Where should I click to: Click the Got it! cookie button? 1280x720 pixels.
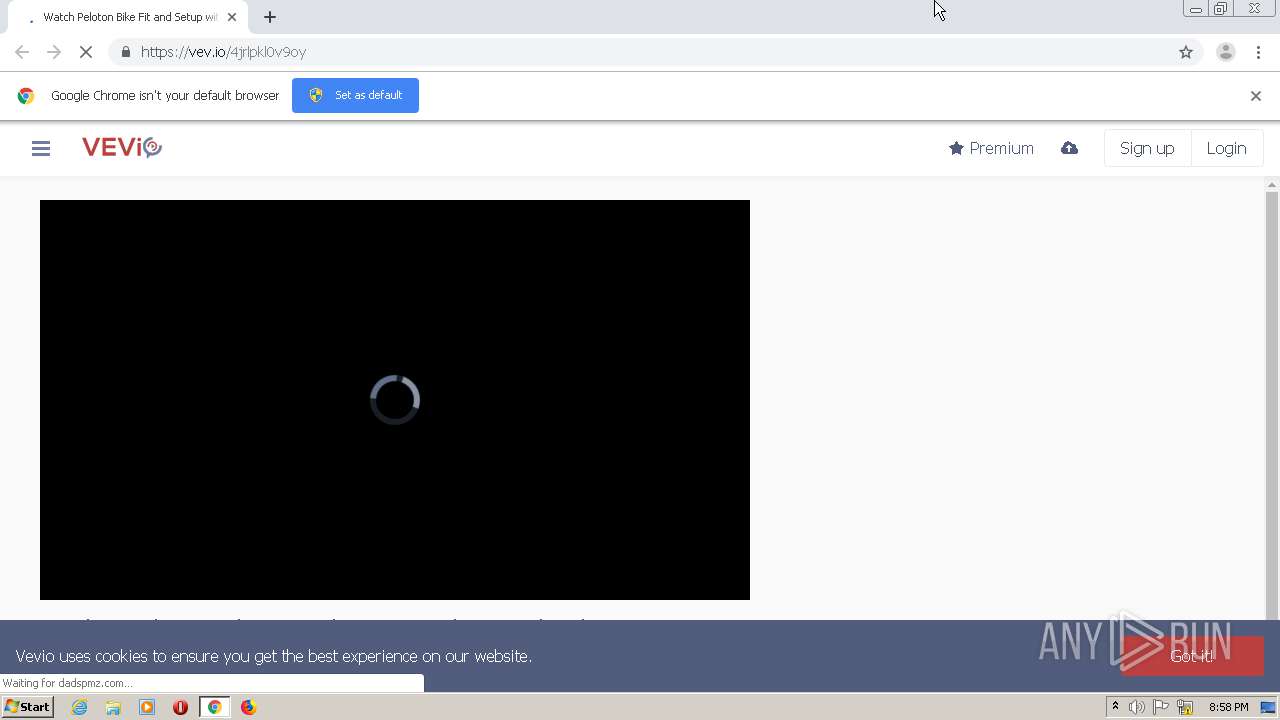(x=1192, y=656)
